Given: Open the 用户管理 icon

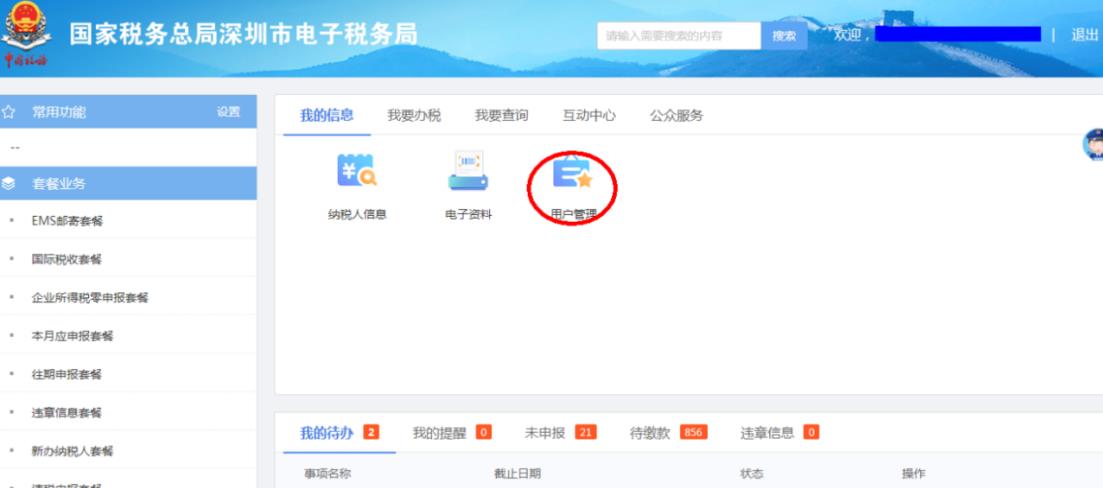Looking at the screenshot, I should click(x=573, y=174).
